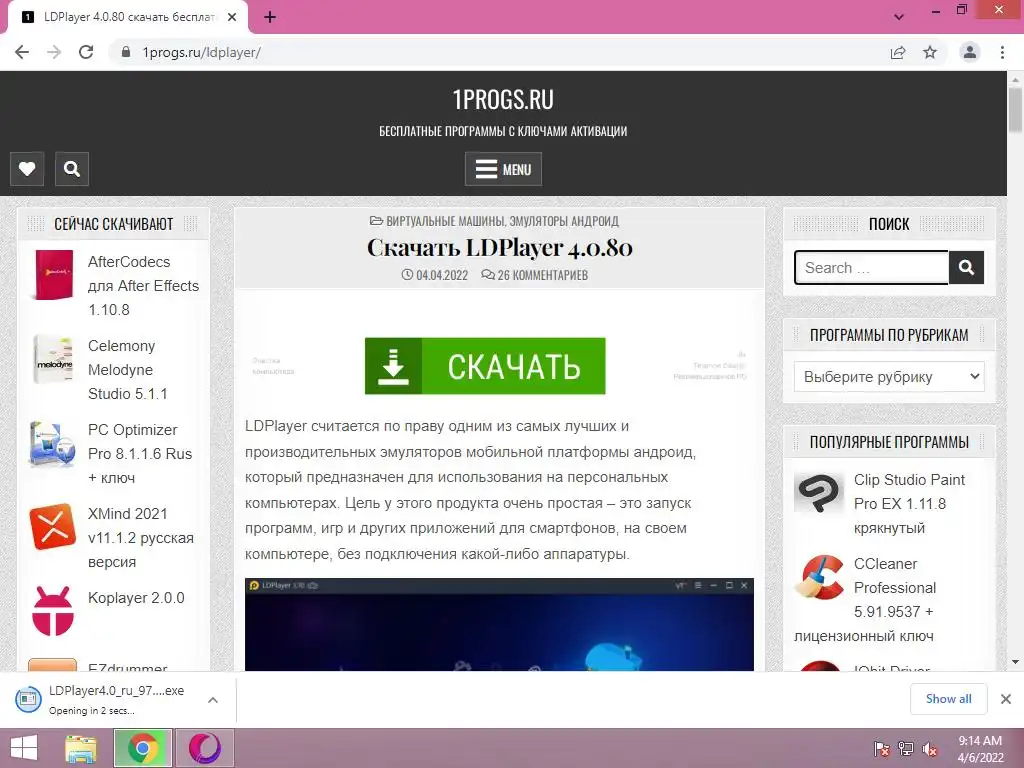Open the Эмуляторы андроид category link
The width and height of the screenshot is (1024, 768).
564,221
